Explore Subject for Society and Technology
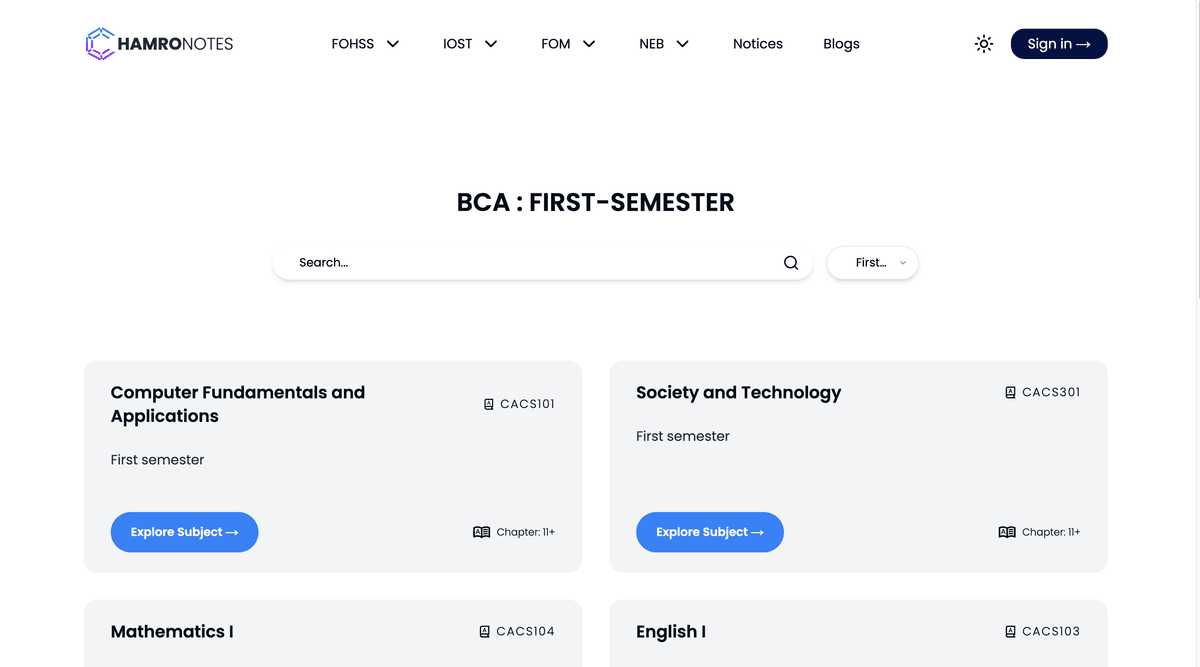The image size is (1200, 667). (x=710, y=532)
